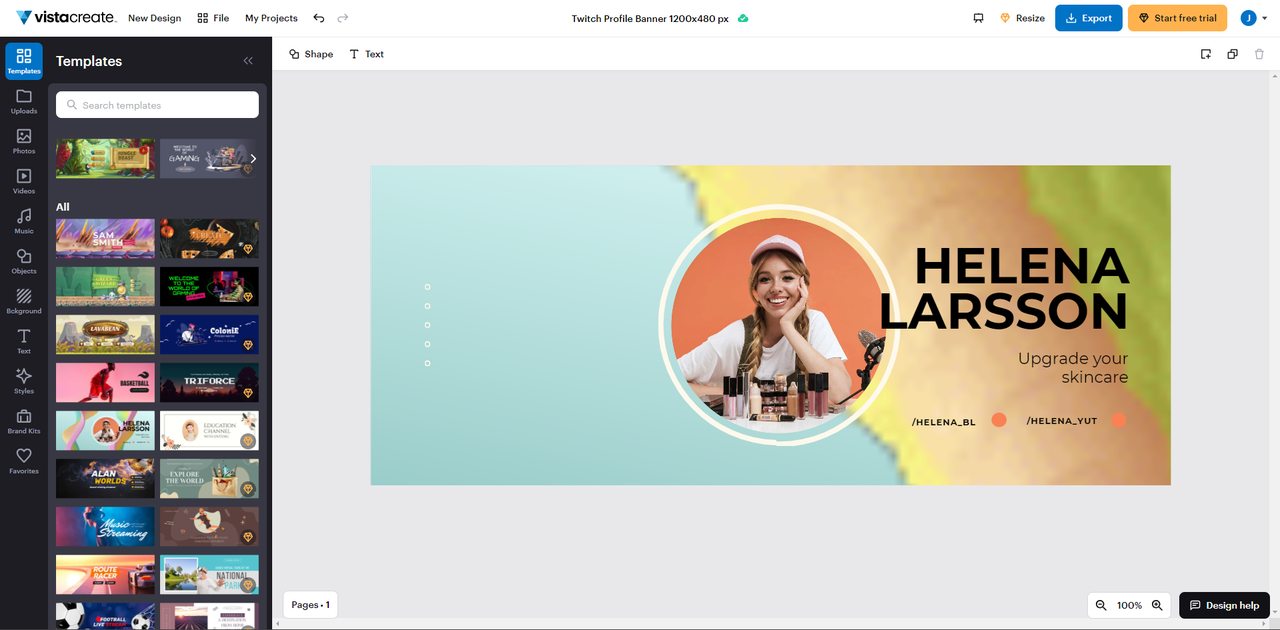Open the Styles sidebar panel

click(x=24, y=381)
